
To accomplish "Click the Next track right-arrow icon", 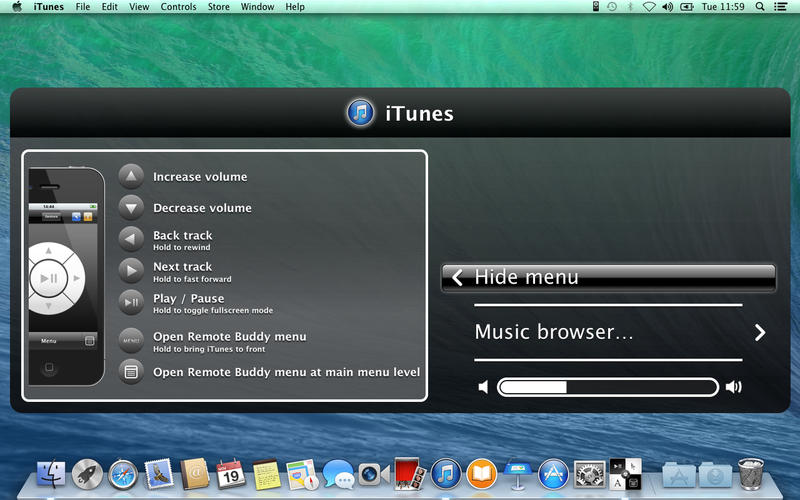I will point(131,271).
